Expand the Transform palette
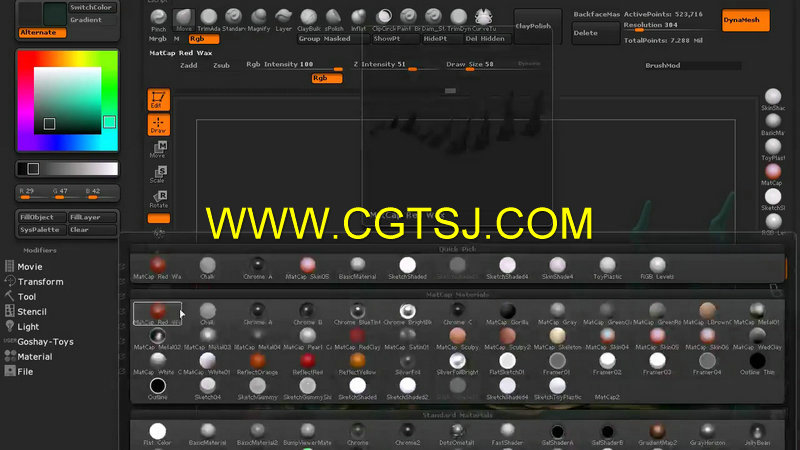The image size is (800, 450). tap(40, 282)
